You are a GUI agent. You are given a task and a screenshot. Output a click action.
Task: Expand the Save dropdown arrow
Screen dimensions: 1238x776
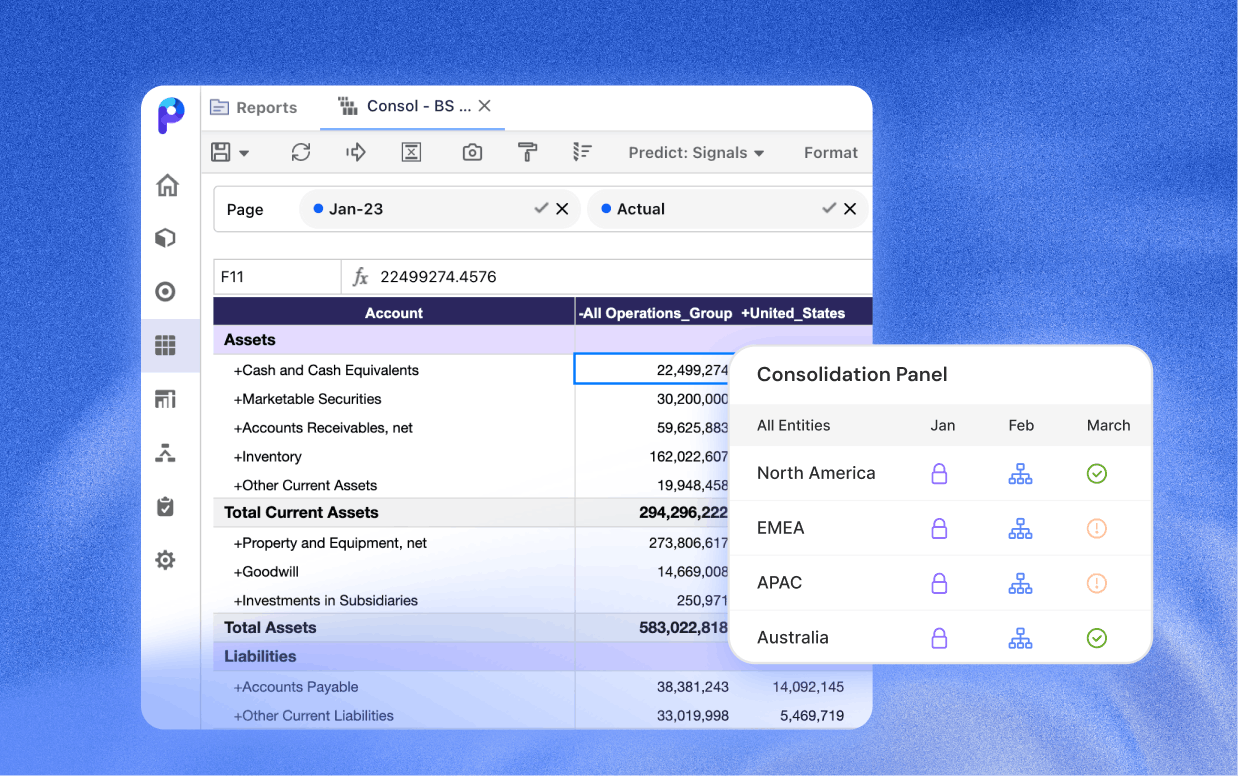pyautogui.click(x=244, y=154)
